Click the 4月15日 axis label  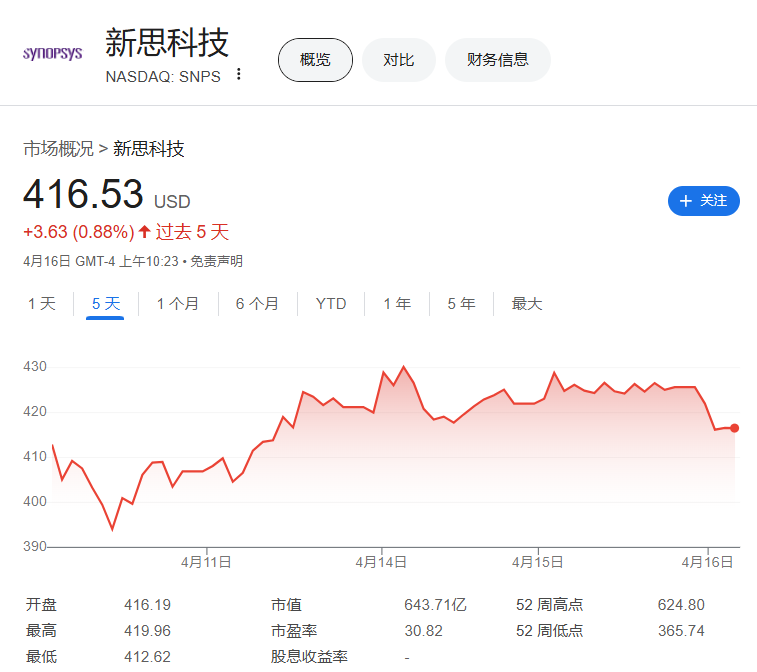(538, 562)
